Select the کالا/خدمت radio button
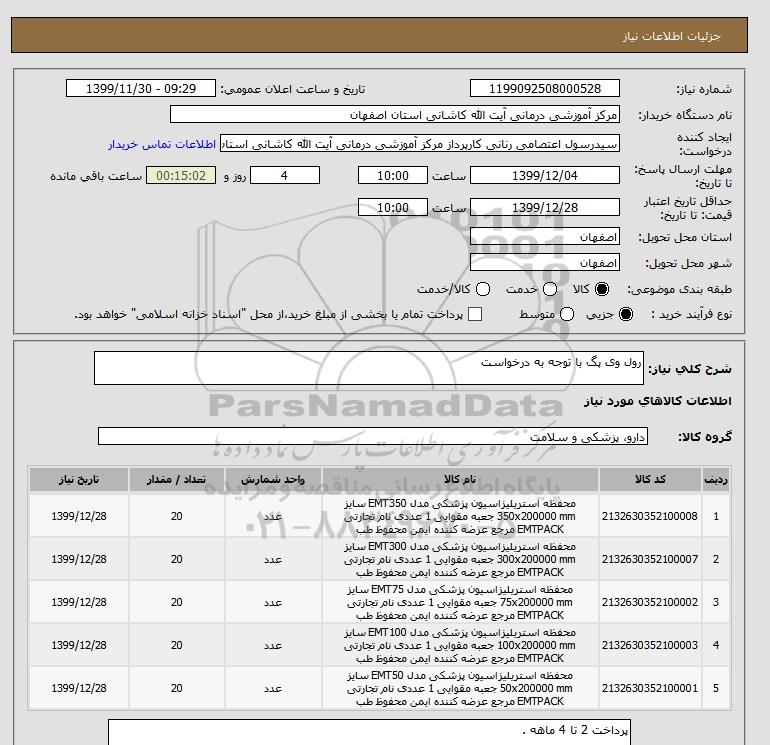This screenshot has height=745, width=770. (483, 289)
